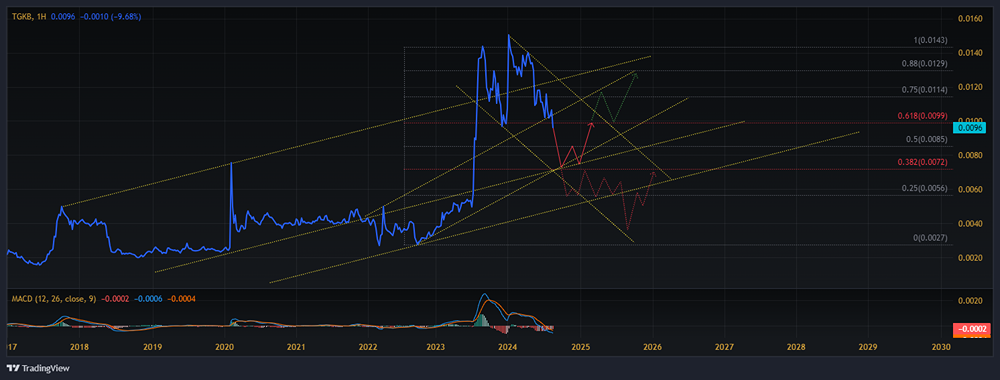Screen dimensions: 1000x380
Task: Click the 2021 year on time axis
Action: tap(296, 347)
